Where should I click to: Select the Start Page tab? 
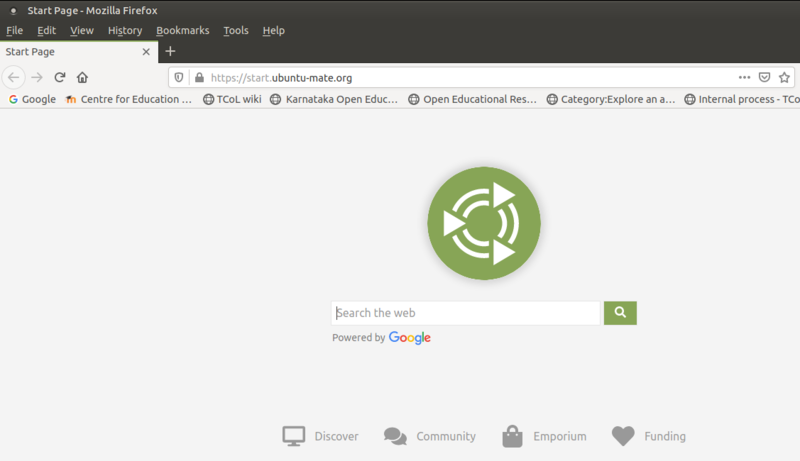[x=79, y=52]
